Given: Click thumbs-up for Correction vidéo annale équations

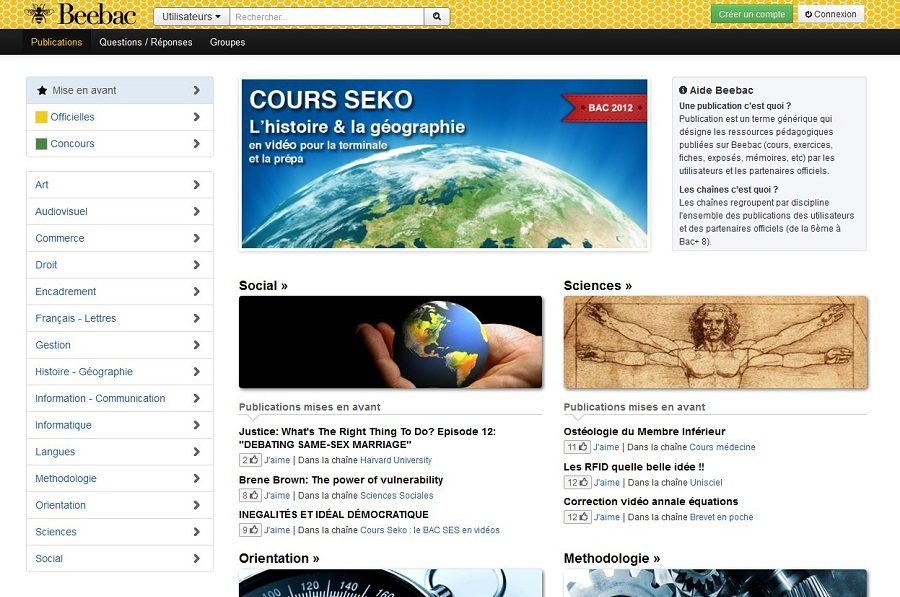Looking at the screenshot, I should (577, 517).
